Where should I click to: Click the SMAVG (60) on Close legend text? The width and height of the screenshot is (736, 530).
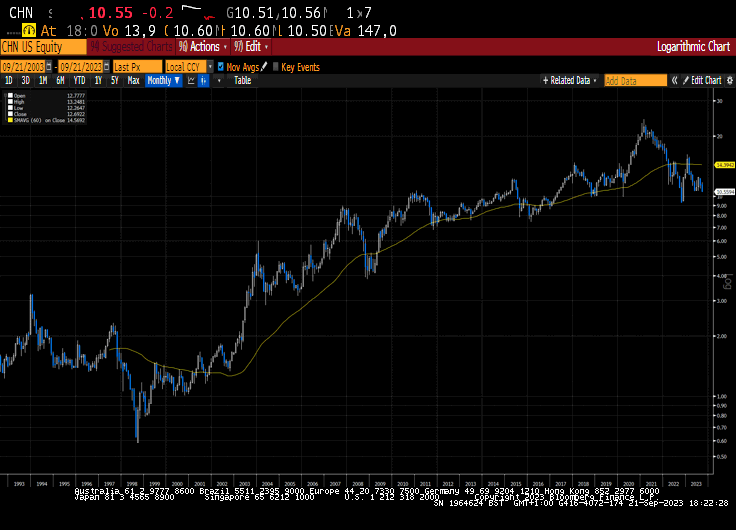click(x=39, y=120)
